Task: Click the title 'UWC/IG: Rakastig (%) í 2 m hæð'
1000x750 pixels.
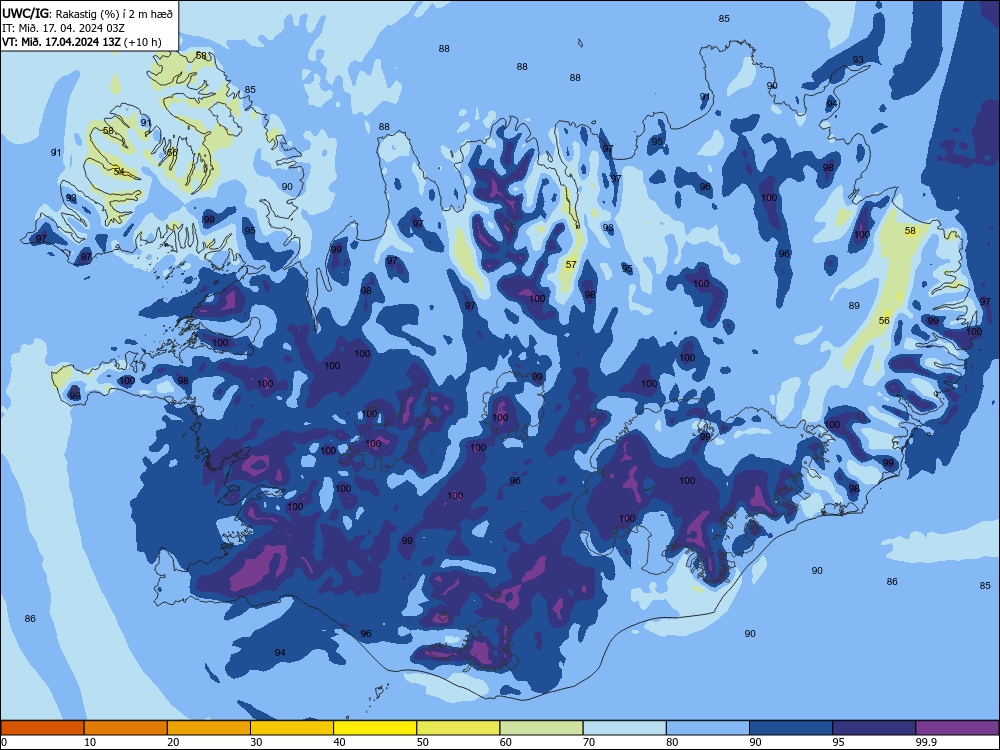Action: point(87,13)
